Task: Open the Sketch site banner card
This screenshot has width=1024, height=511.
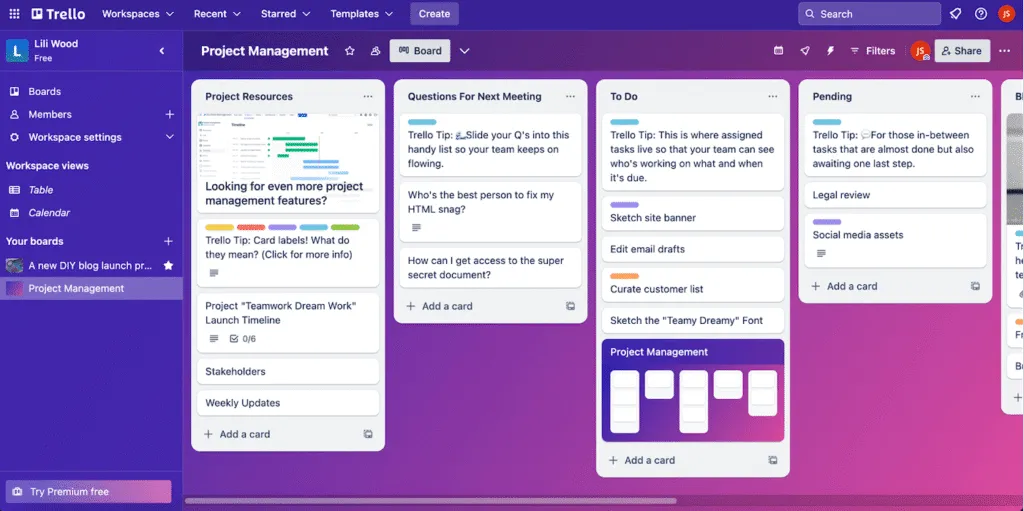Action: (x=693, y=214)
